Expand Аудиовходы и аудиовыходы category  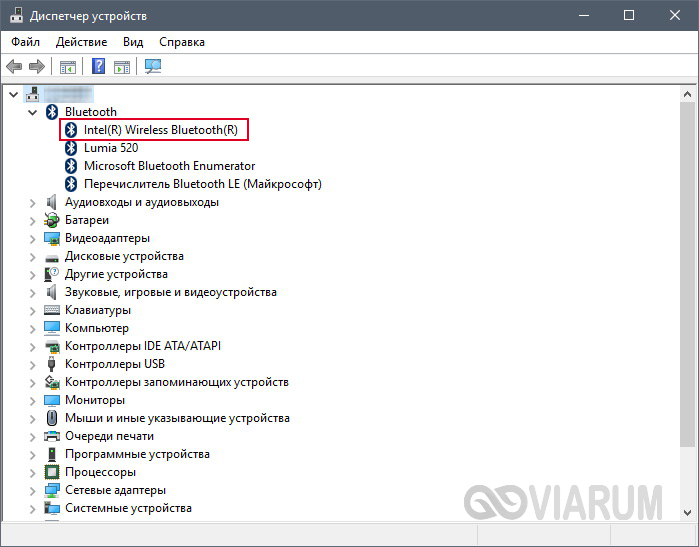(x=33, y=203)
